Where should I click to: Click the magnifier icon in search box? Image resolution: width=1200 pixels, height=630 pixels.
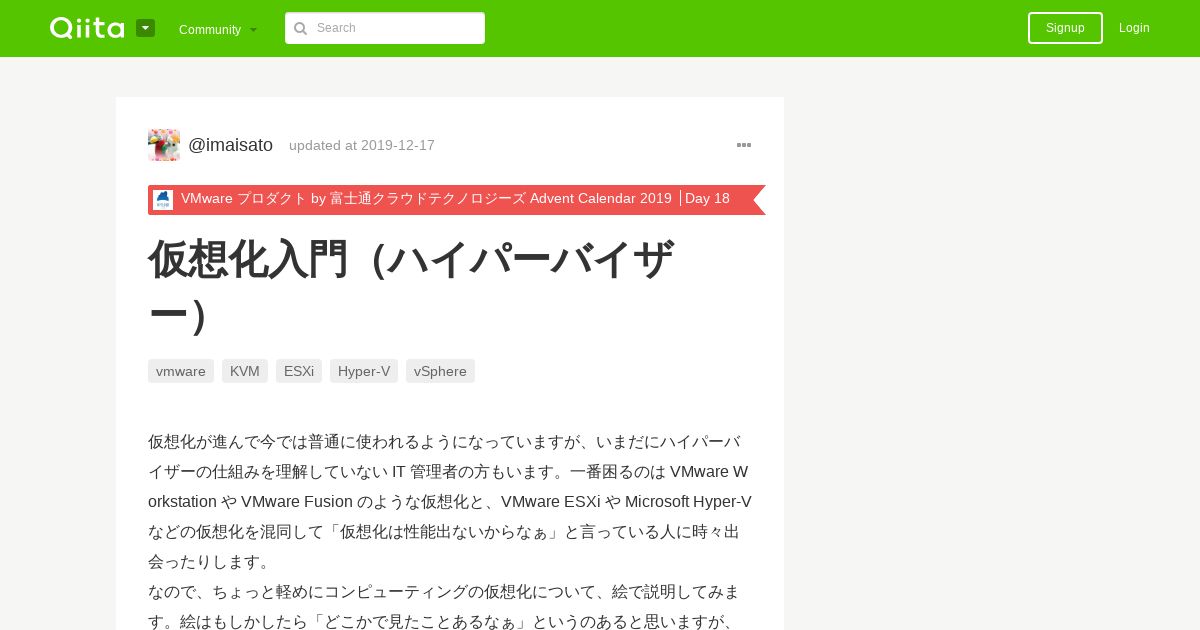click(x=300, y=28)
